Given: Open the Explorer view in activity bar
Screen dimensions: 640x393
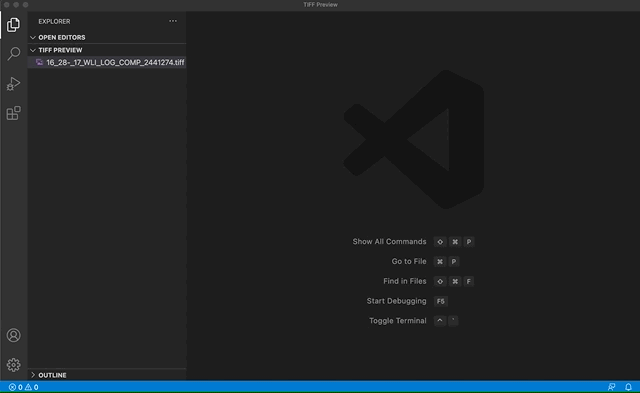Looking at the screenshot, I should coord(13,25).
